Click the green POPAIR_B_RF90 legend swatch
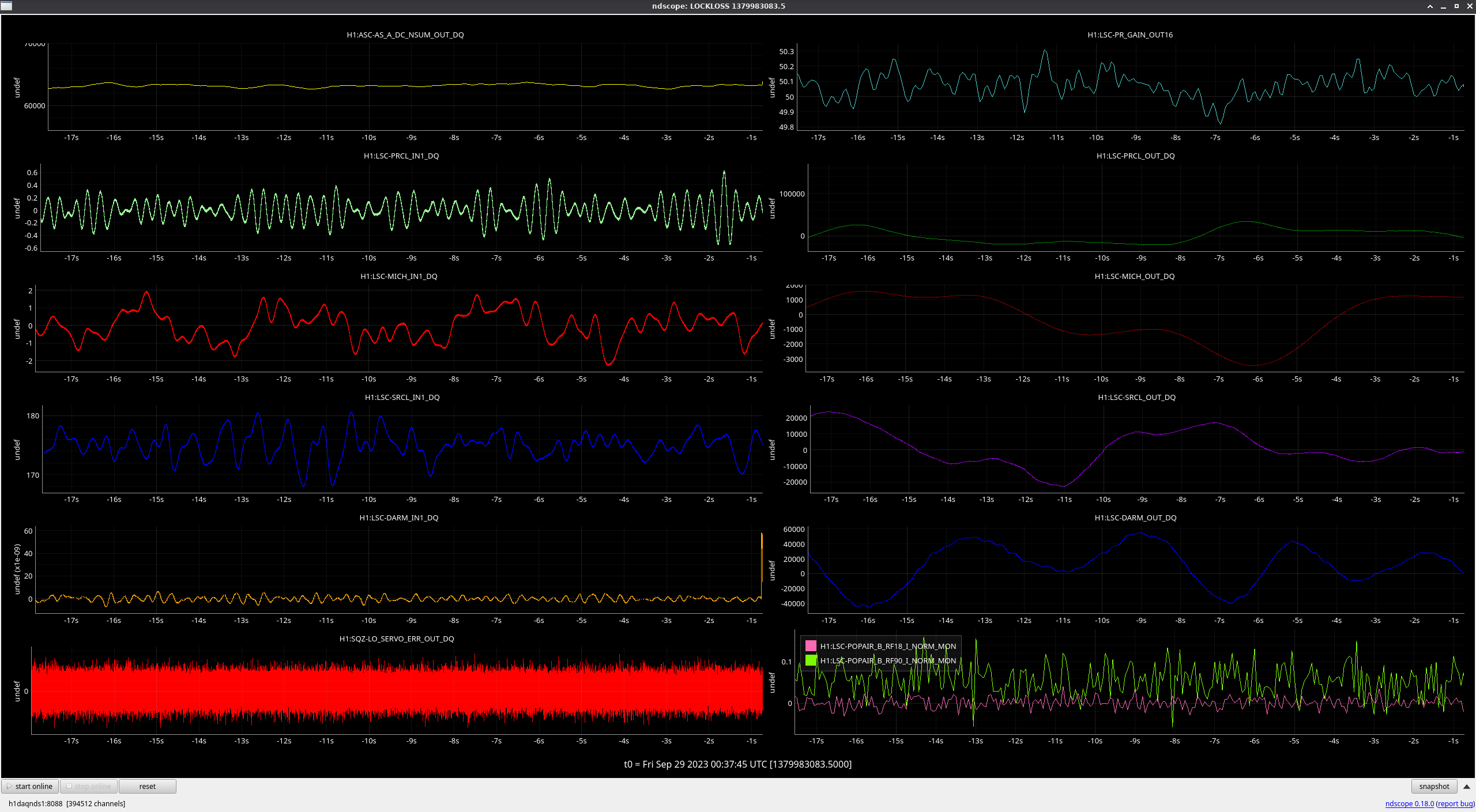The image size is (1476, 812). click(811, 660)
